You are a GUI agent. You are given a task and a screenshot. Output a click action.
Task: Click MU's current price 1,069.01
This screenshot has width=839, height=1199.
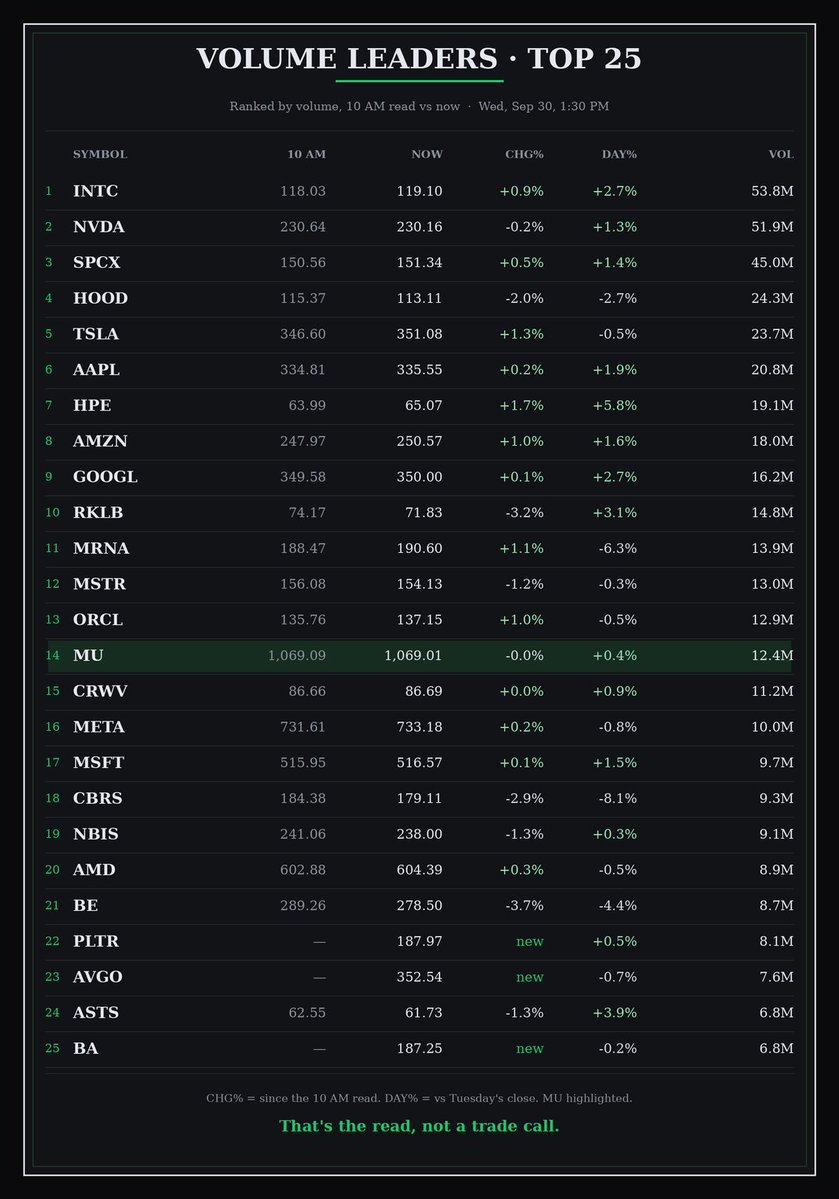click(x=413, y=655)
